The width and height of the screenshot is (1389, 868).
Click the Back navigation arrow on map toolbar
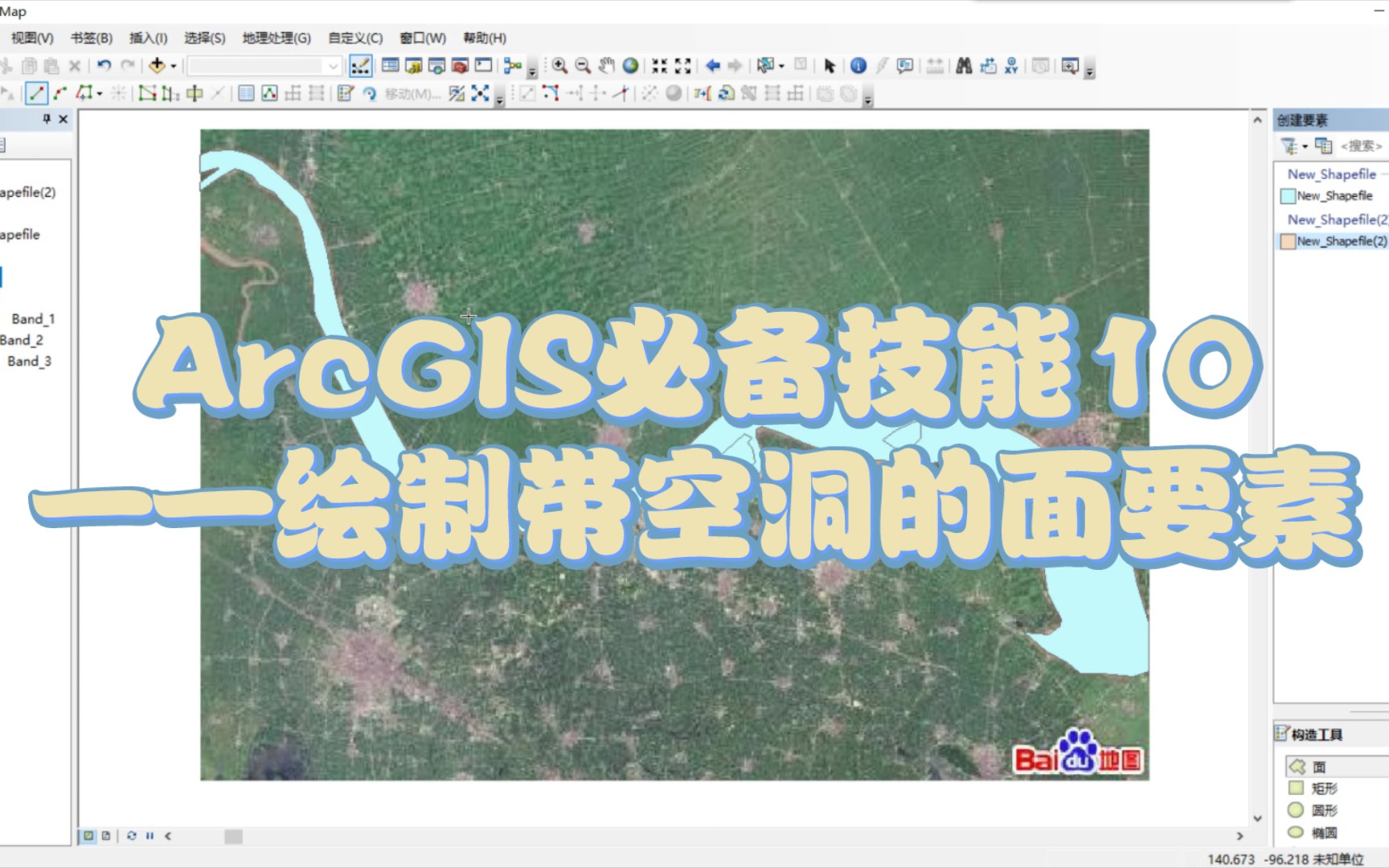pos(712,66)
